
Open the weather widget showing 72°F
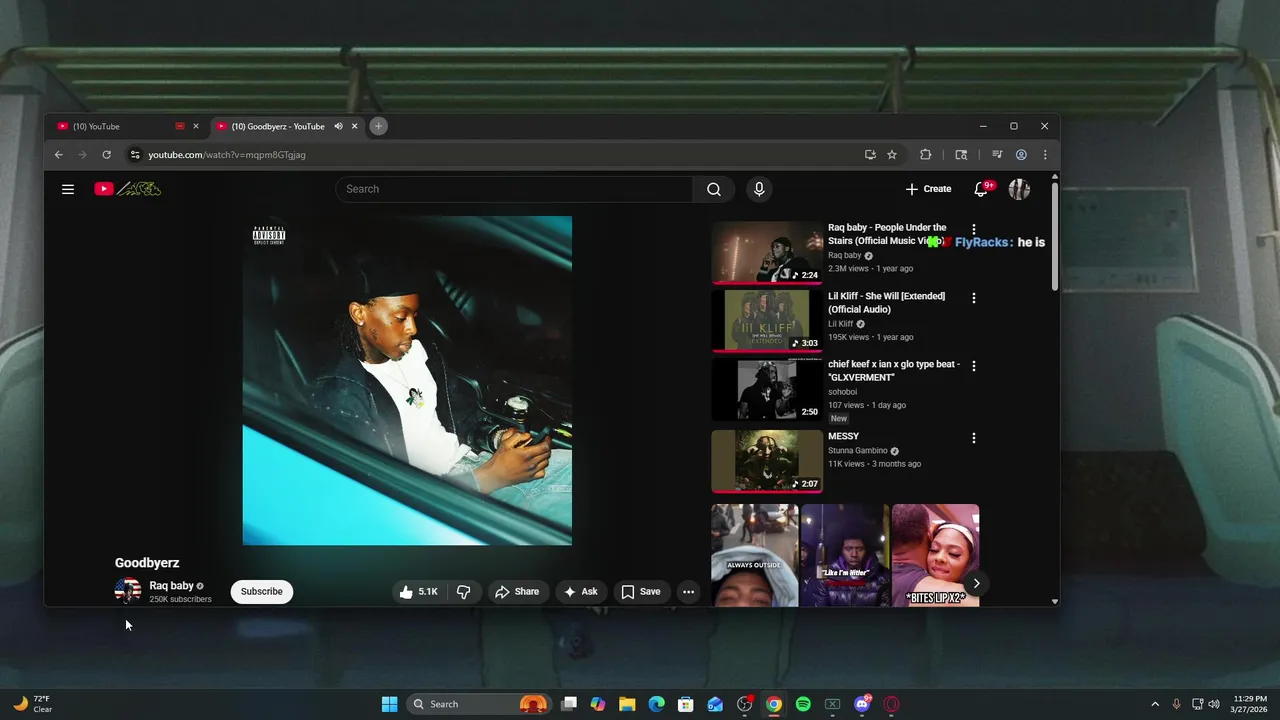(33, 704)
